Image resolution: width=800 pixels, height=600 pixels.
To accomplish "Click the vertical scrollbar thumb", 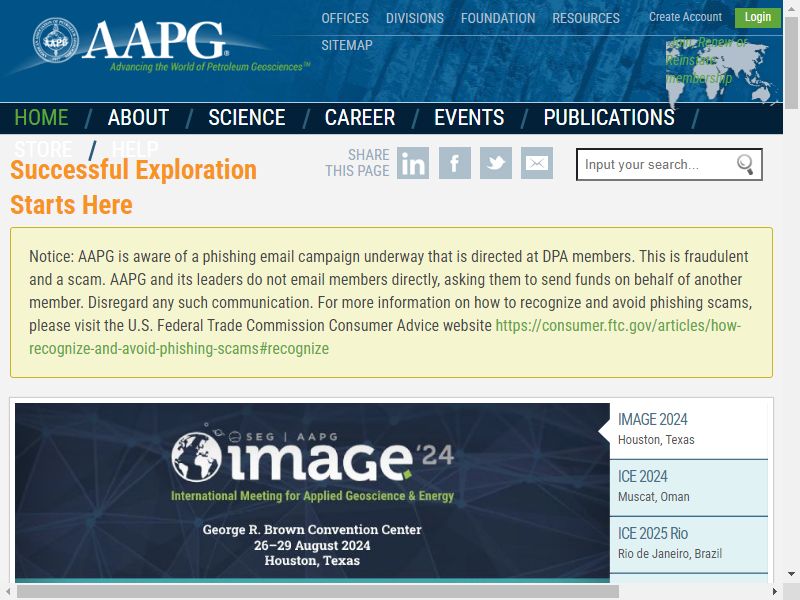I will pos(791,63).
